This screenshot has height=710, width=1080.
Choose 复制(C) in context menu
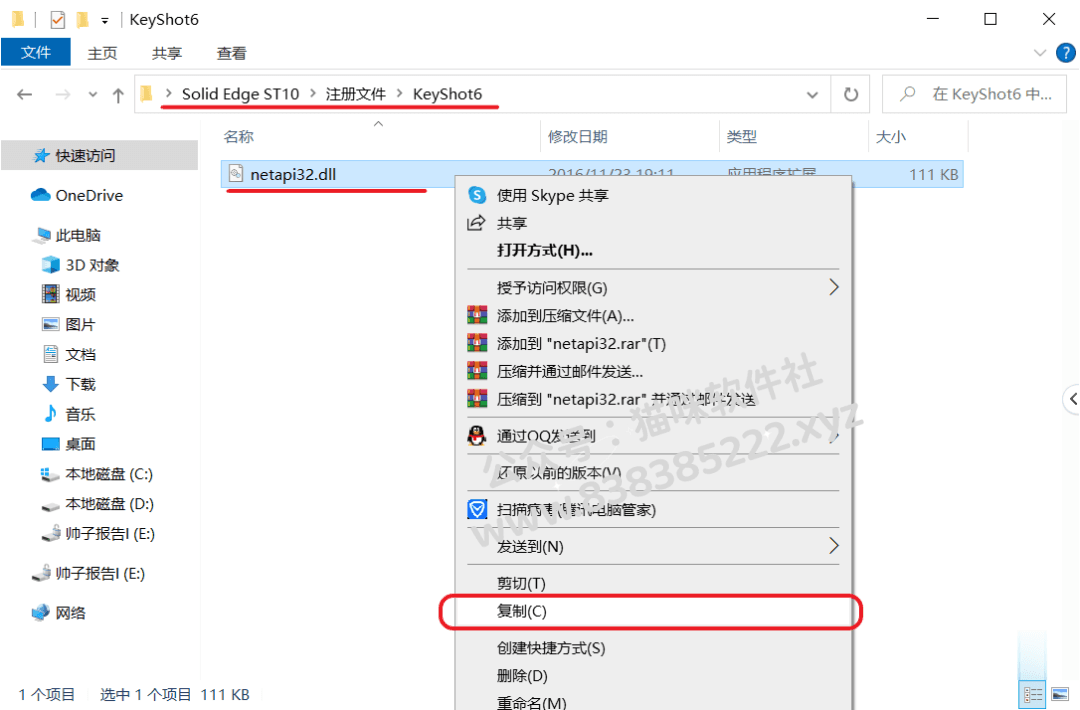653,612
